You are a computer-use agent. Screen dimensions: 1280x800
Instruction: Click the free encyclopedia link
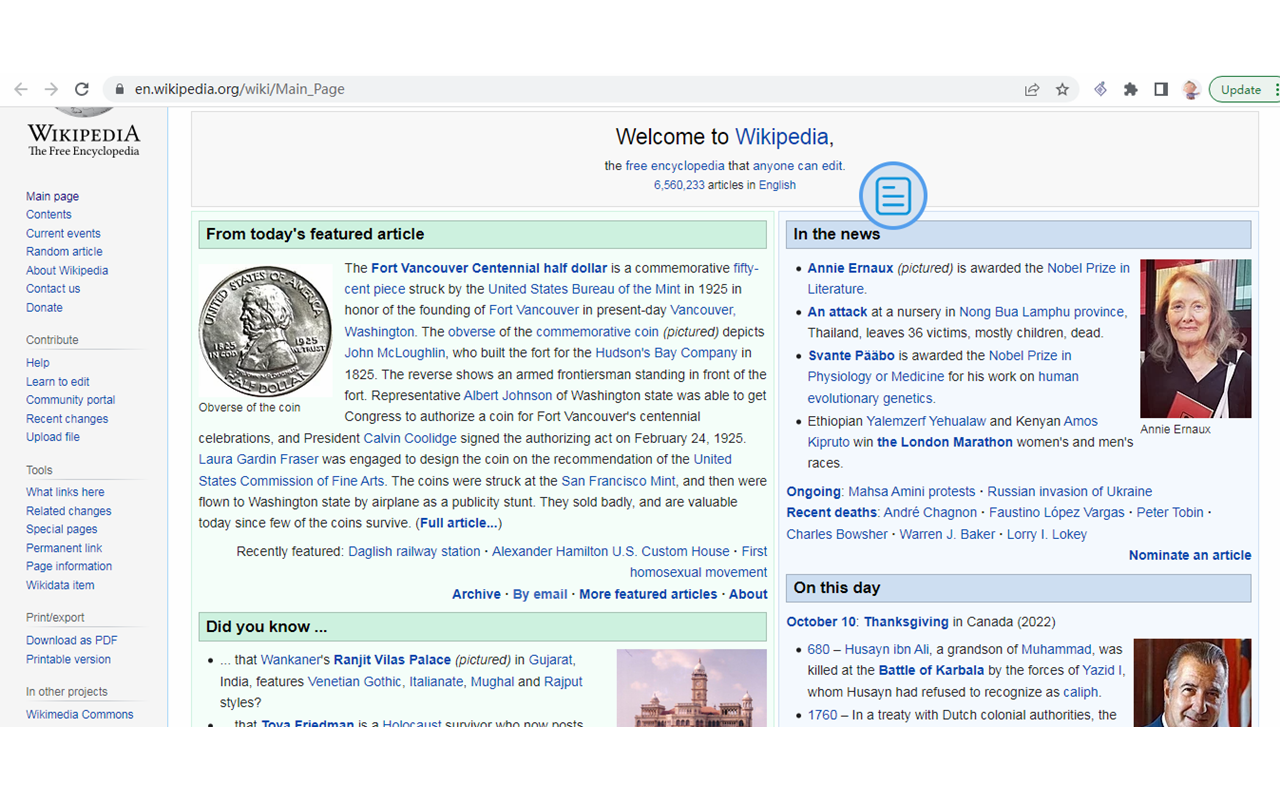point(675,166)
